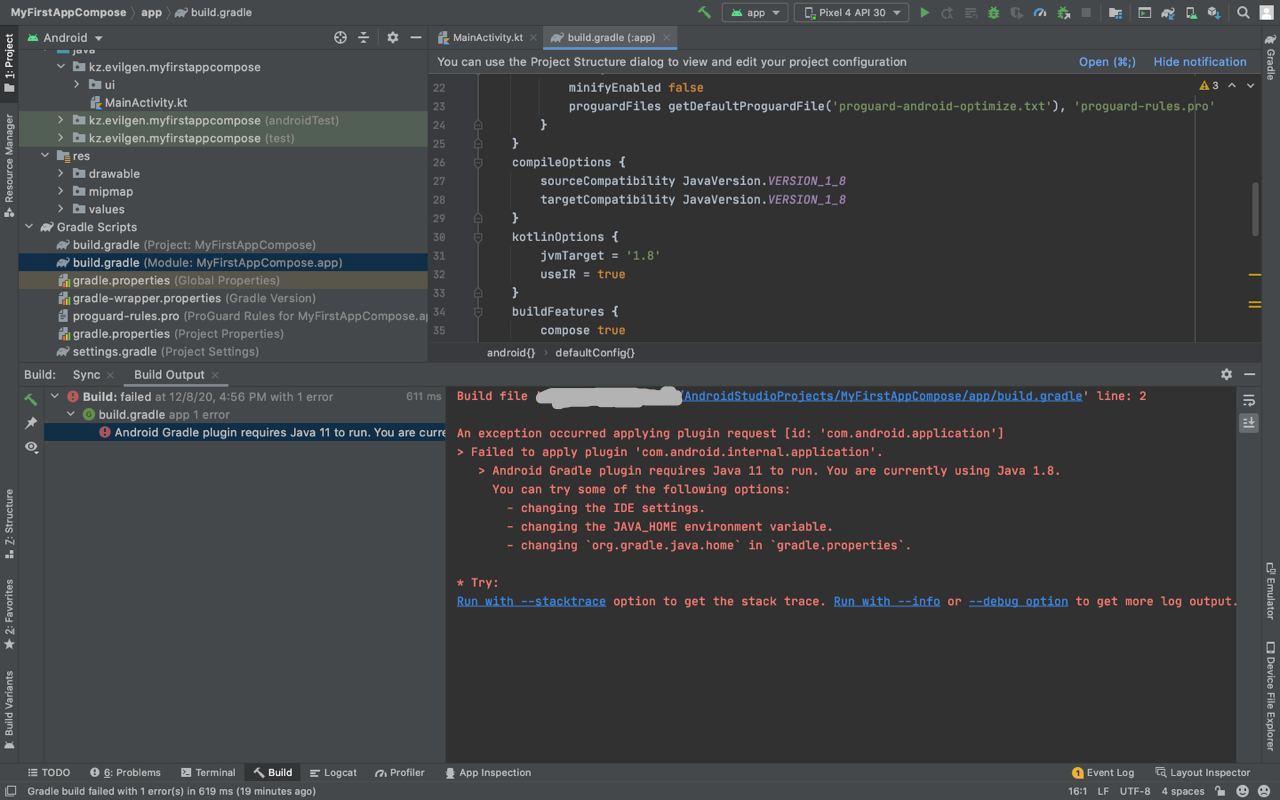The width and height of the screenshot is (1280, 800).
Task: Switch to the Sync tab in Build
Action: (x=86, y=375)
